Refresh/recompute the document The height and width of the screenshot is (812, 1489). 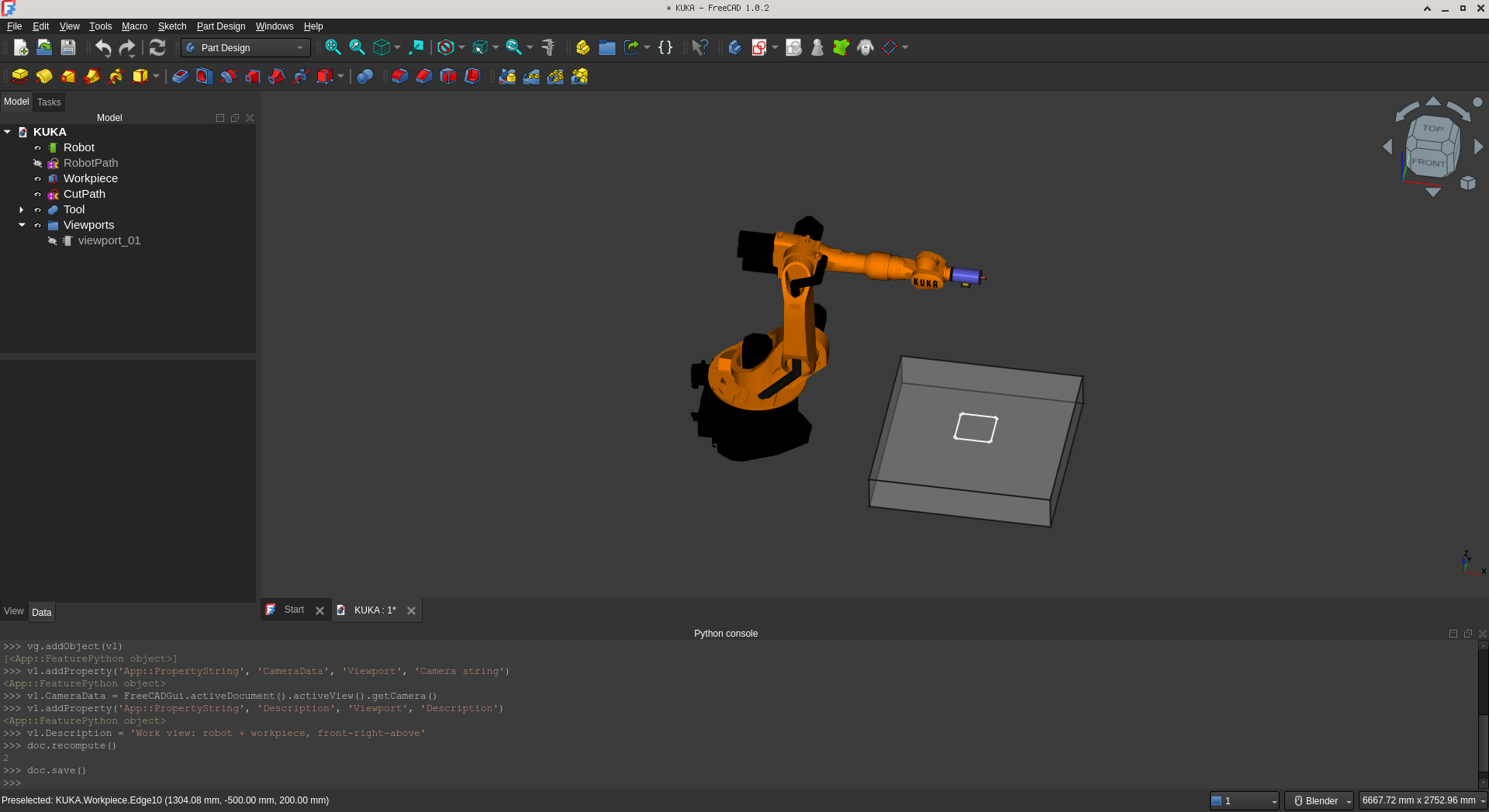click(x=157, y=48)
